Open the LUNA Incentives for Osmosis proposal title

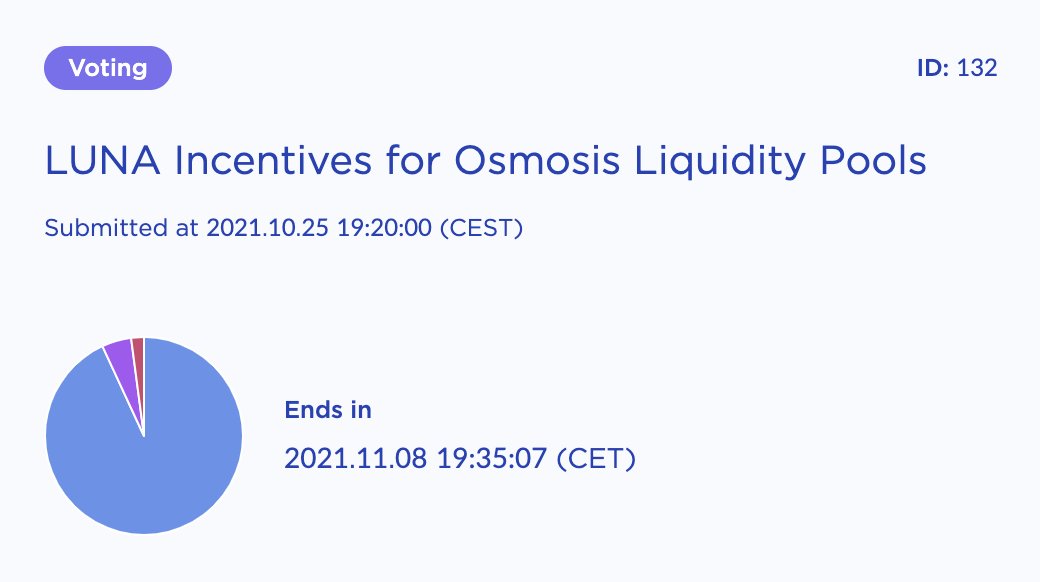[486, 161]
